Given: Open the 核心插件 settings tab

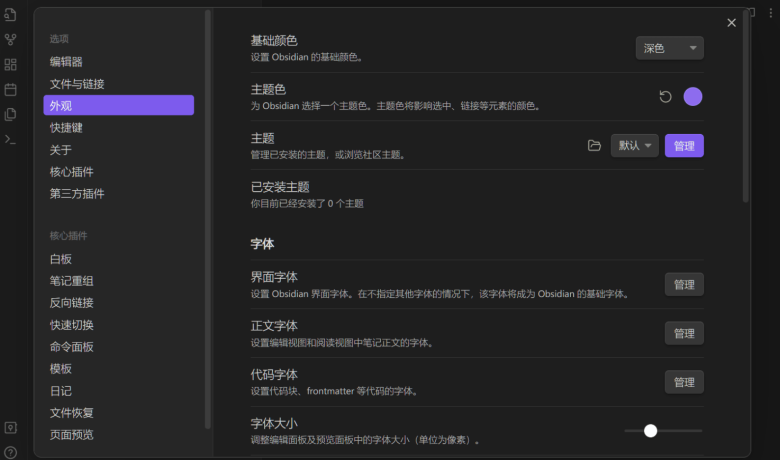Looking at the screenshot, I should (x=119, y=172).
